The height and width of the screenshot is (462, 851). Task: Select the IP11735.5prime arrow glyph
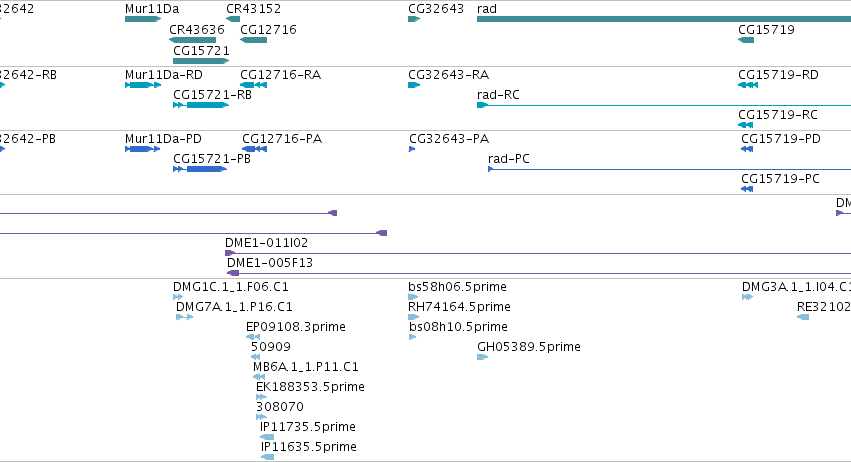[x=267, y=436]
